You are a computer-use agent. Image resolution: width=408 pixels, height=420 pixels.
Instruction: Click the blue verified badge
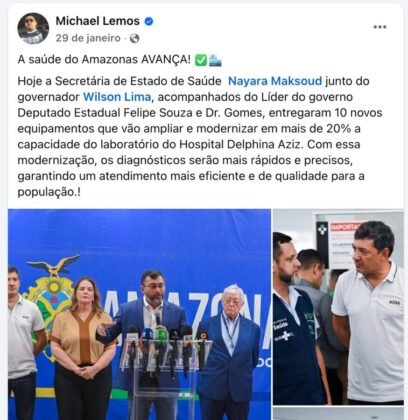(149, 22)
